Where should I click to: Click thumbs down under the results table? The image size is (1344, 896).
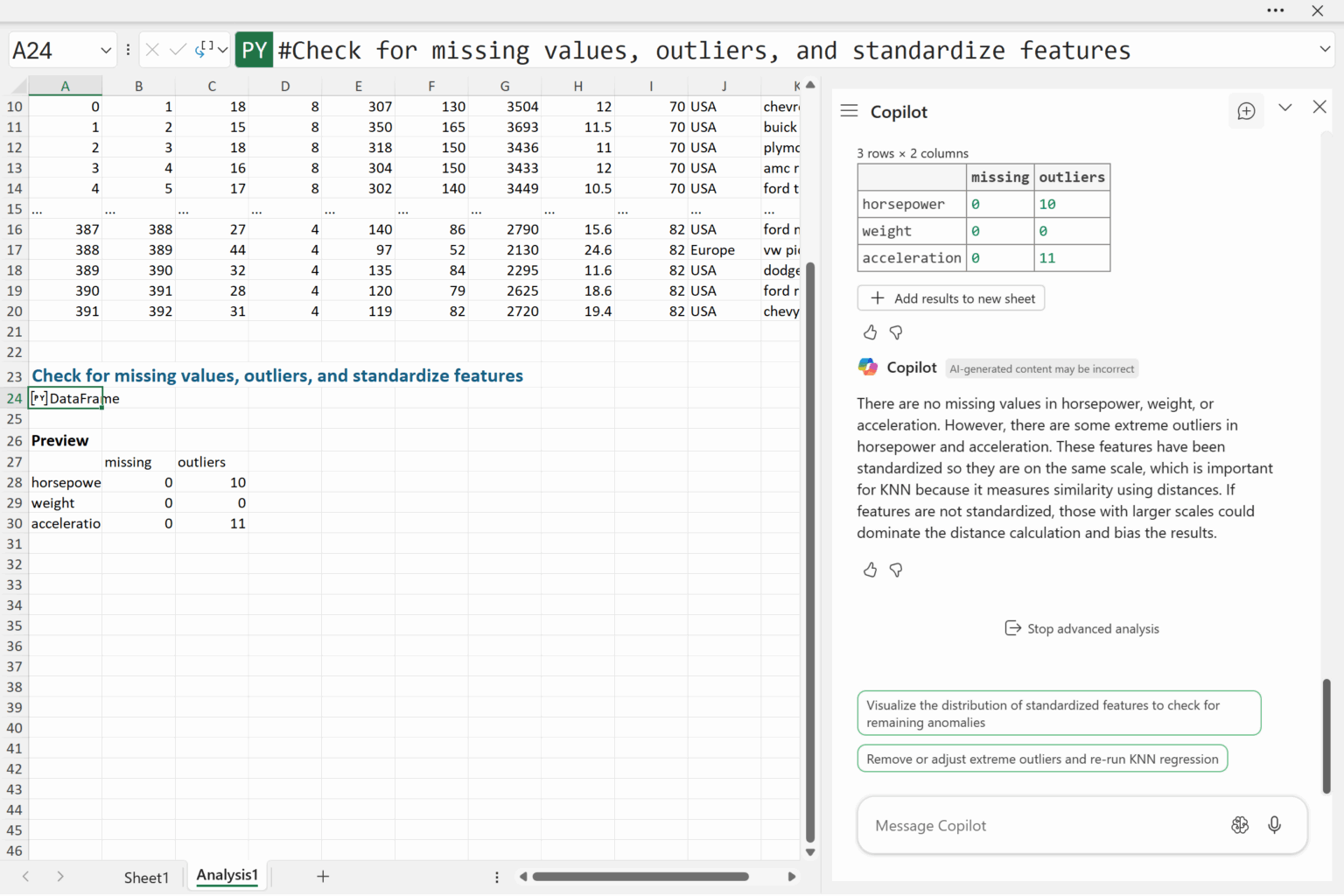click(x=896, y=332)
